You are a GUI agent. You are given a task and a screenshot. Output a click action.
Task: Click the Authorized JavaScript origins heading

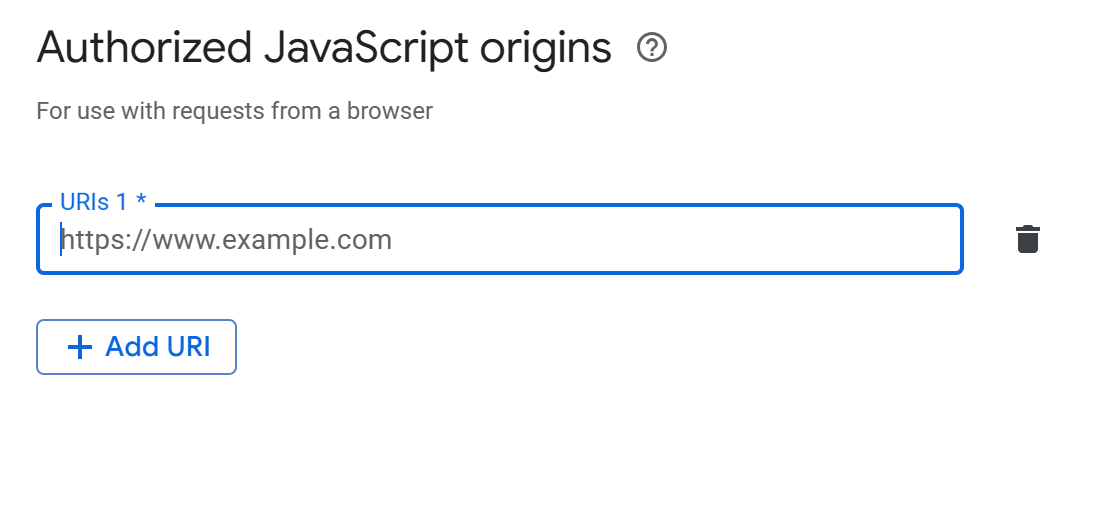coord(324,48)
